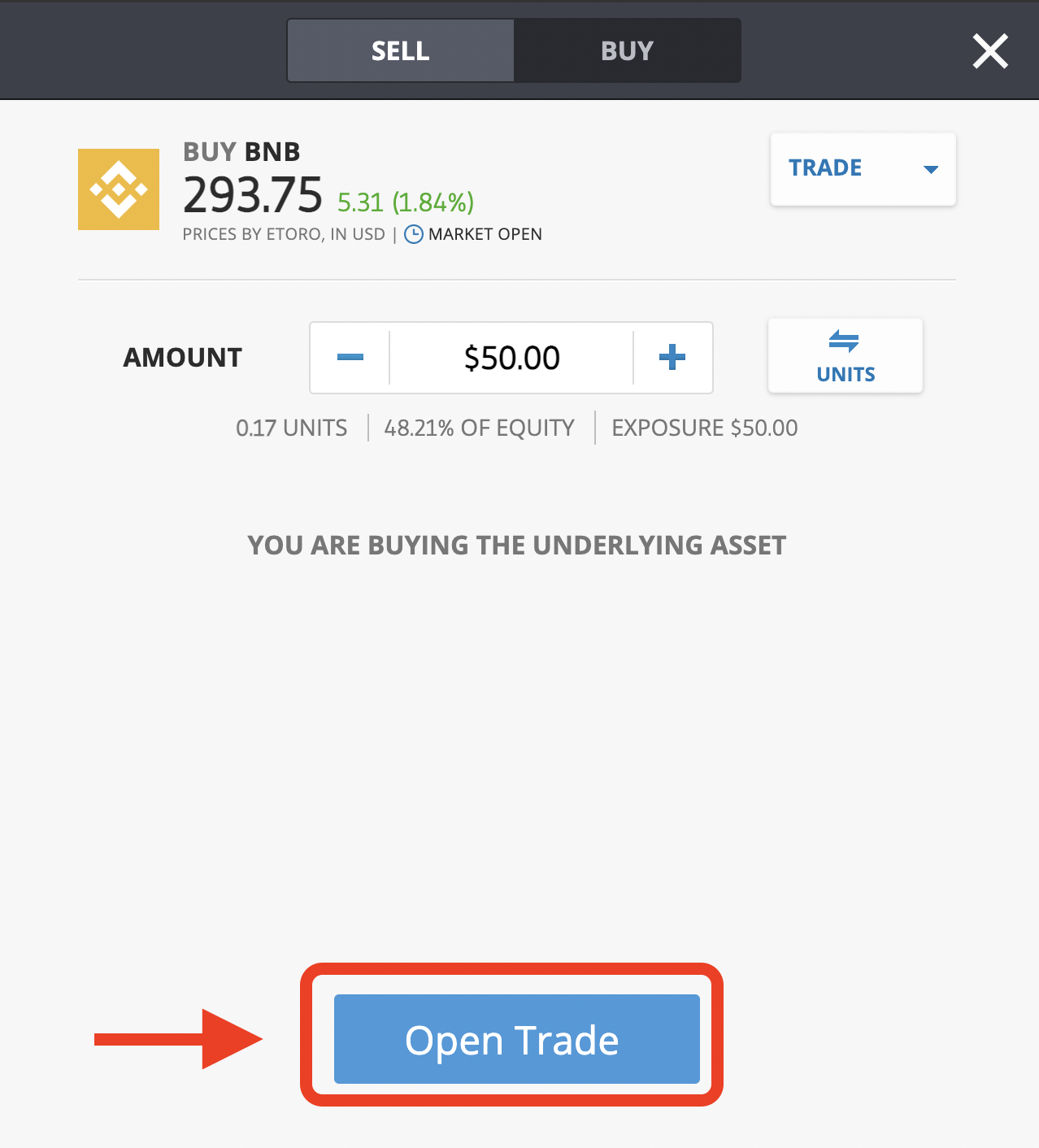Screen dimensions: 1039x1148
Task: Click the yellow BNB coin logo
Action: coord(119,189)
